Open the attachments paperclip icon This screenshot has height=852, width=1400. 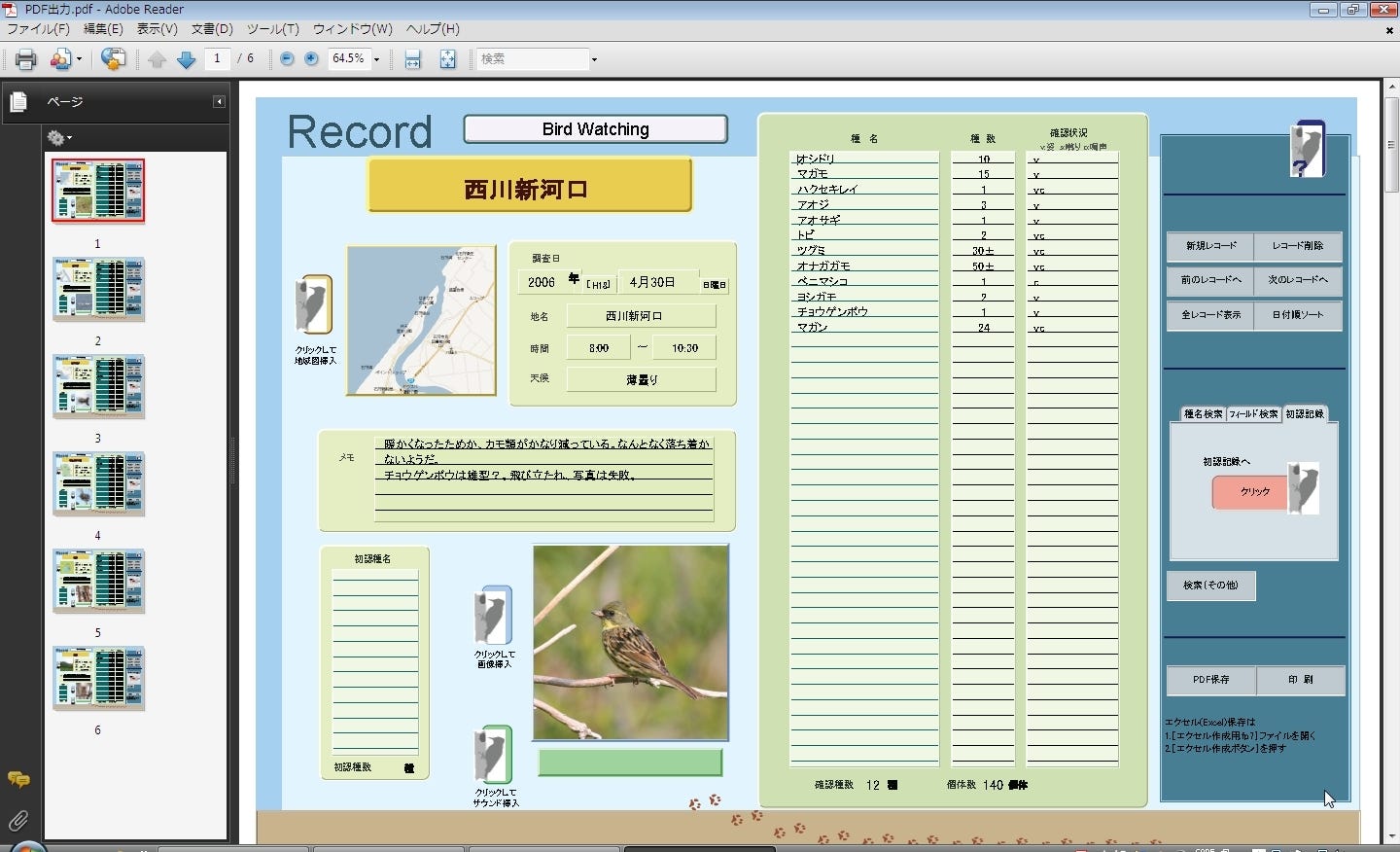click(x=18, y=821)
